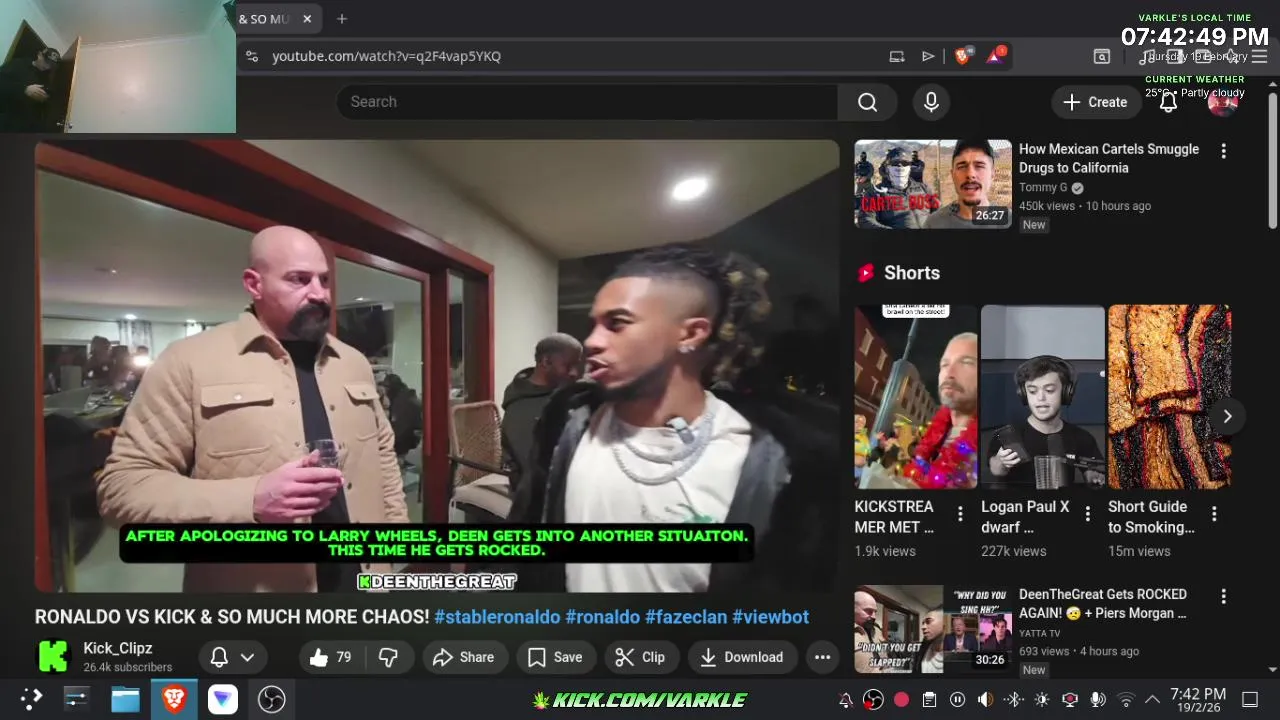Click the YouTube URL in address bar
The height and width of the screenshot is (720, 1280).
tap(386, 56)
